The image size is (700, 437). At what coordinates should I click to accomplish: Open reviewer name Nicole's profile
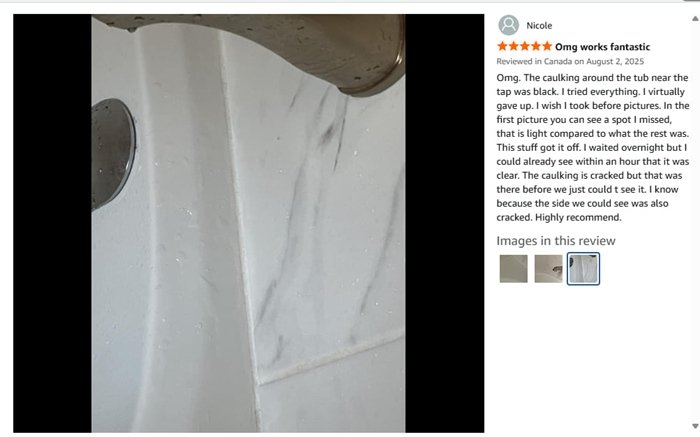539,25
